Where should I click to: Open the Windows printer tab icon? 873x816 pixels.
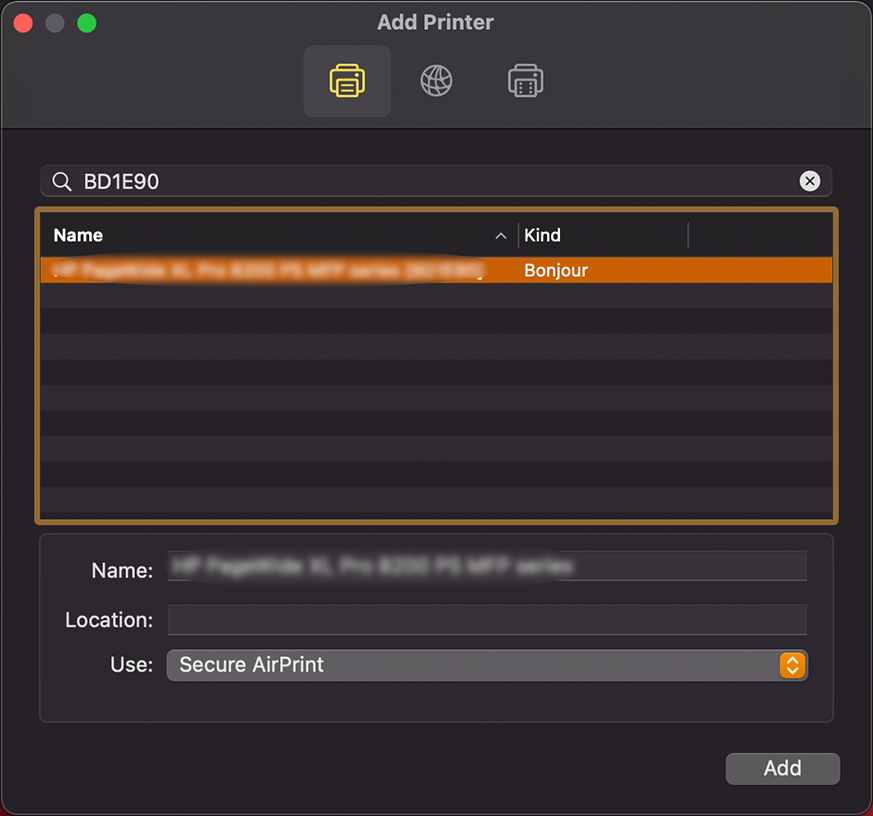click(525, 81)
